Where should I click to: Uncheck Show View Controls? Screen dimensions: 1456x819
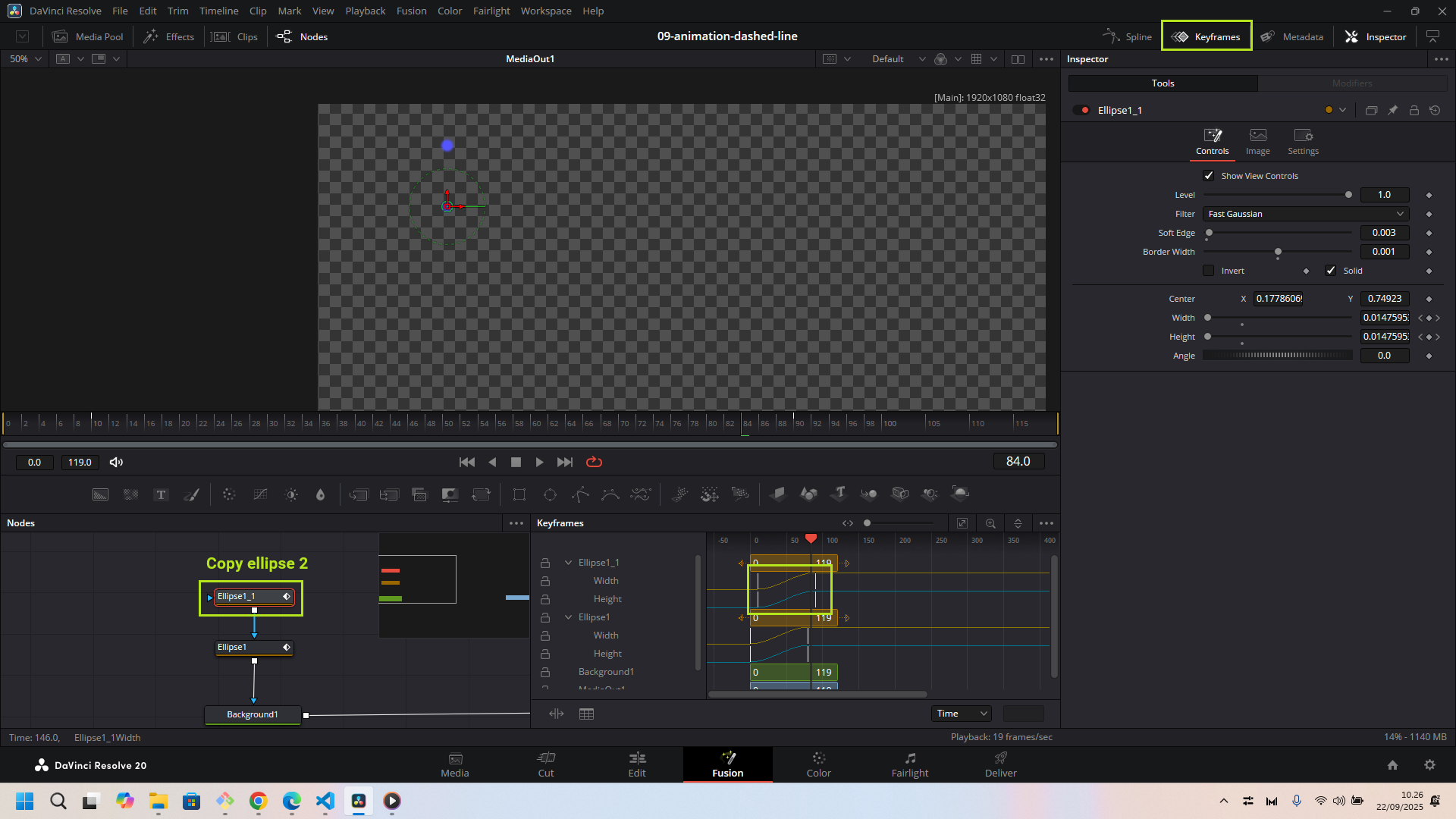(x=1209, y=176)
